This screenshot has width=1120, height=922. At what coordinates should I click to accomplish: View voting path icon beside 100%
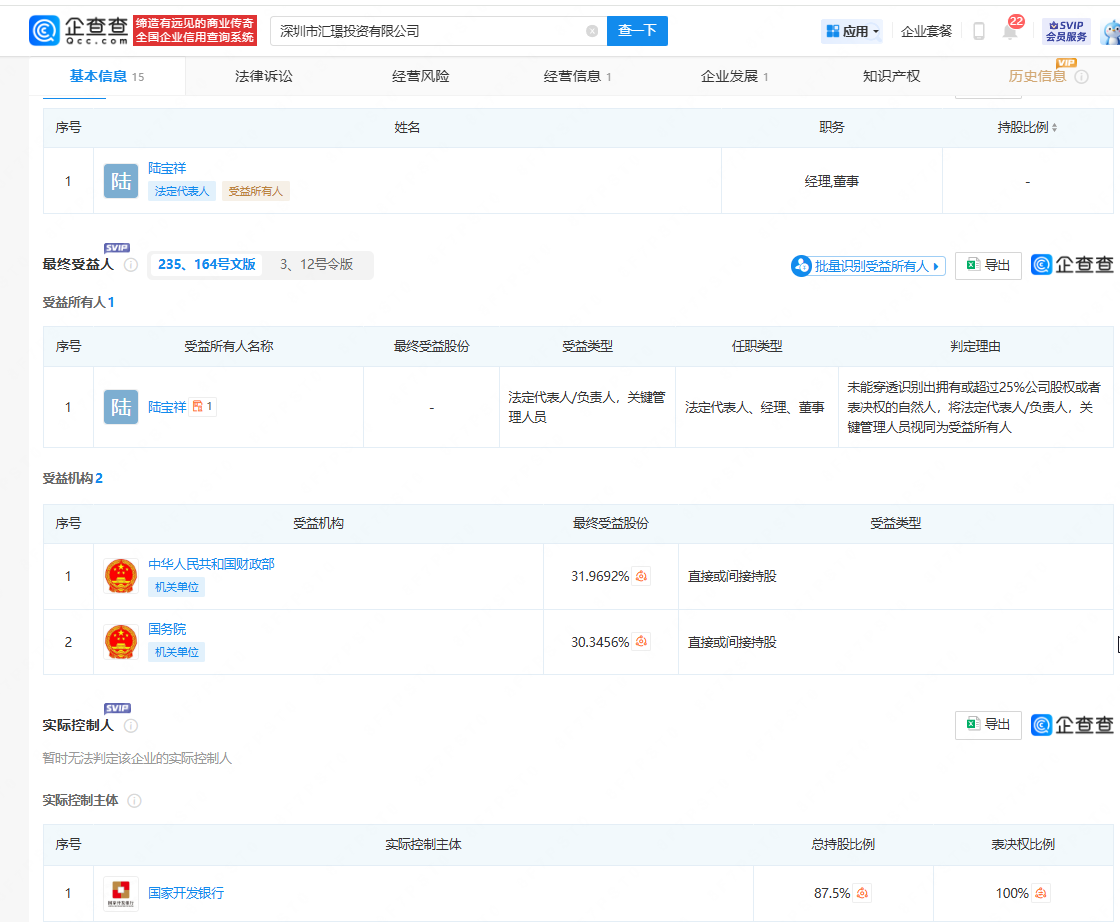[1041, 893]
